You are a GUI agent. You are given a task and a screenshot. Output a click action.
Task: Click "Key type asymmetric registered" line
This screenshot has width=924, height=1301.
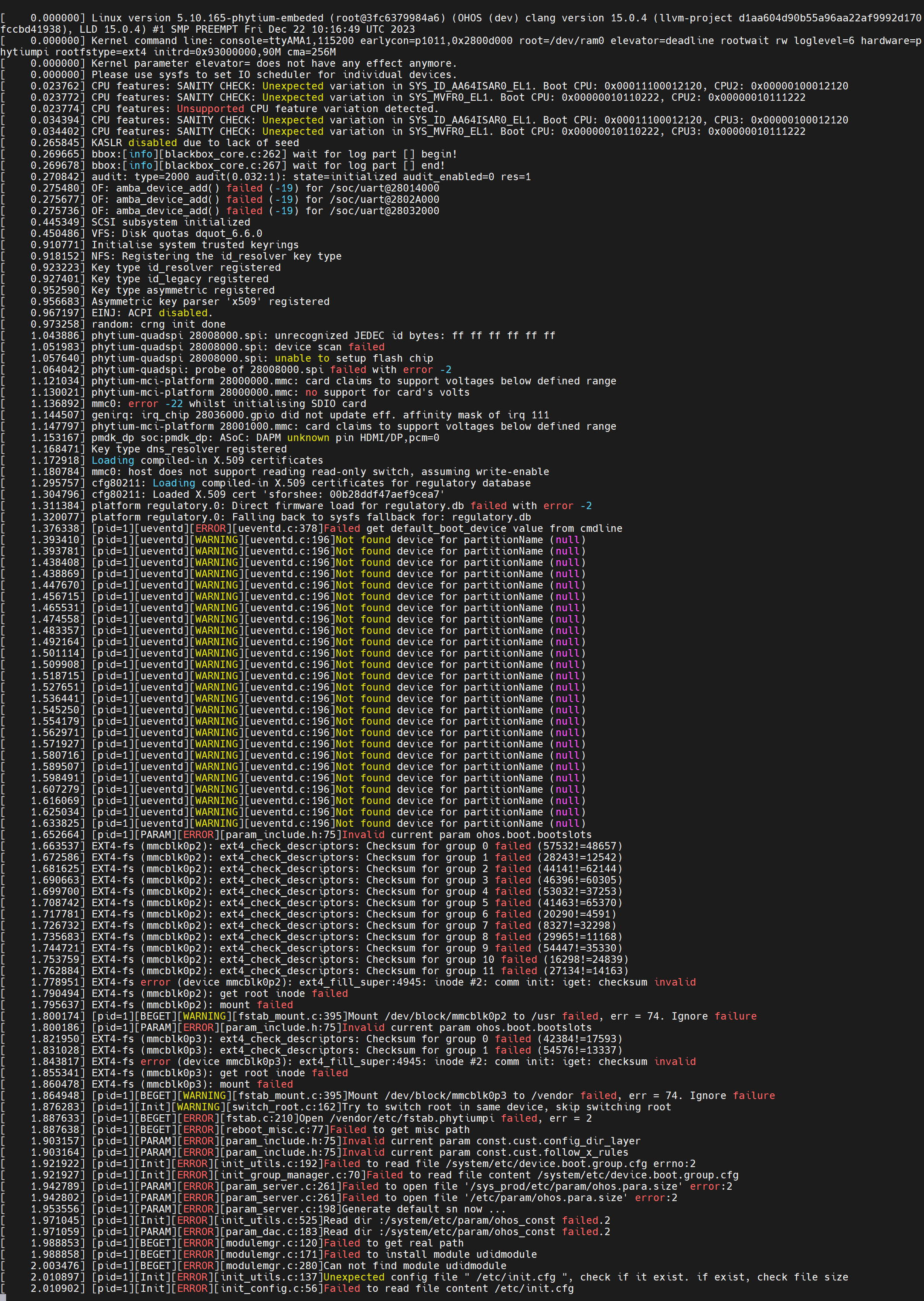point(137,290)
